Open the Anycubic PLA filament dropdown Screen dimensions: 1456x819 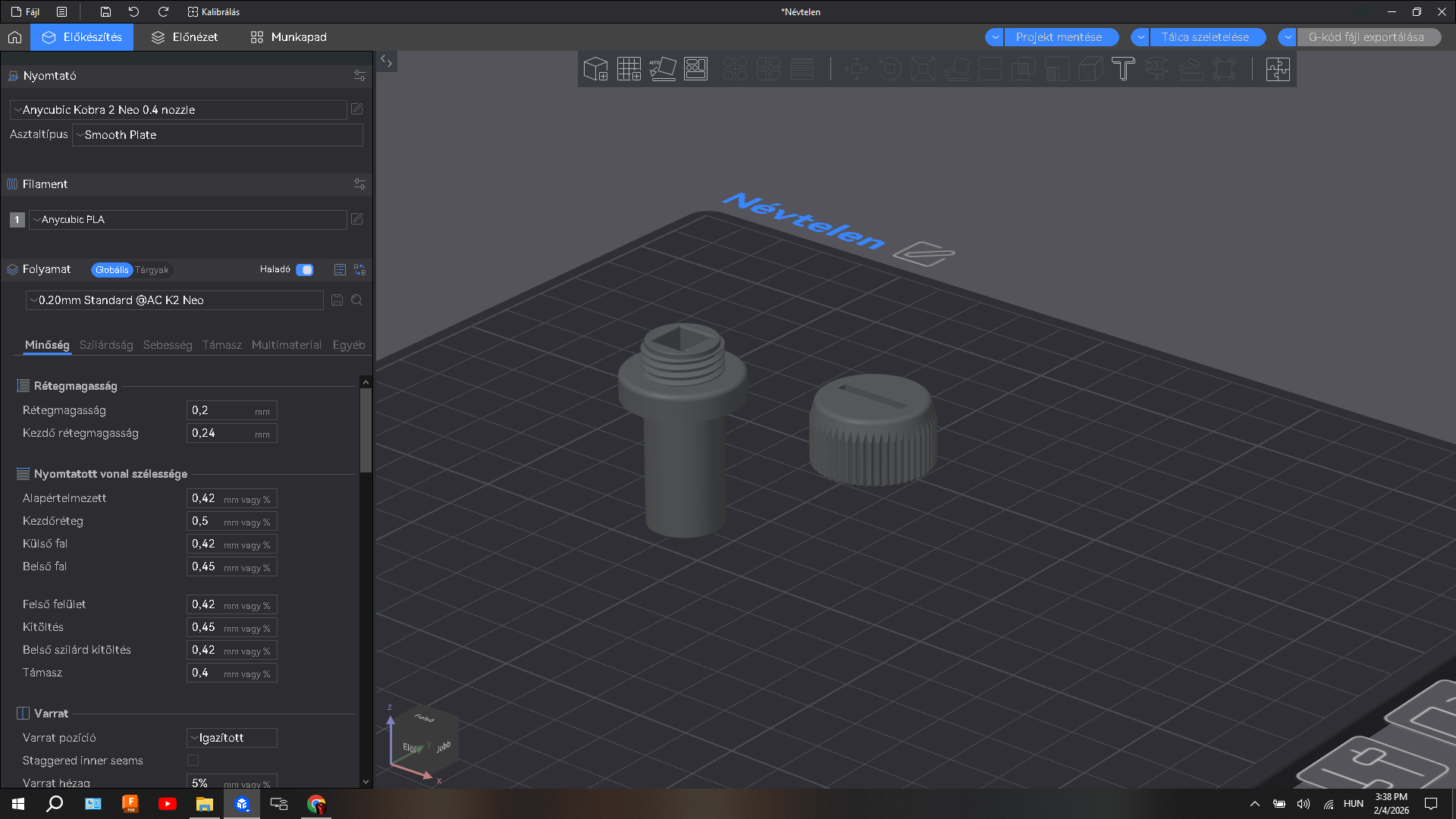coord(188,220)
